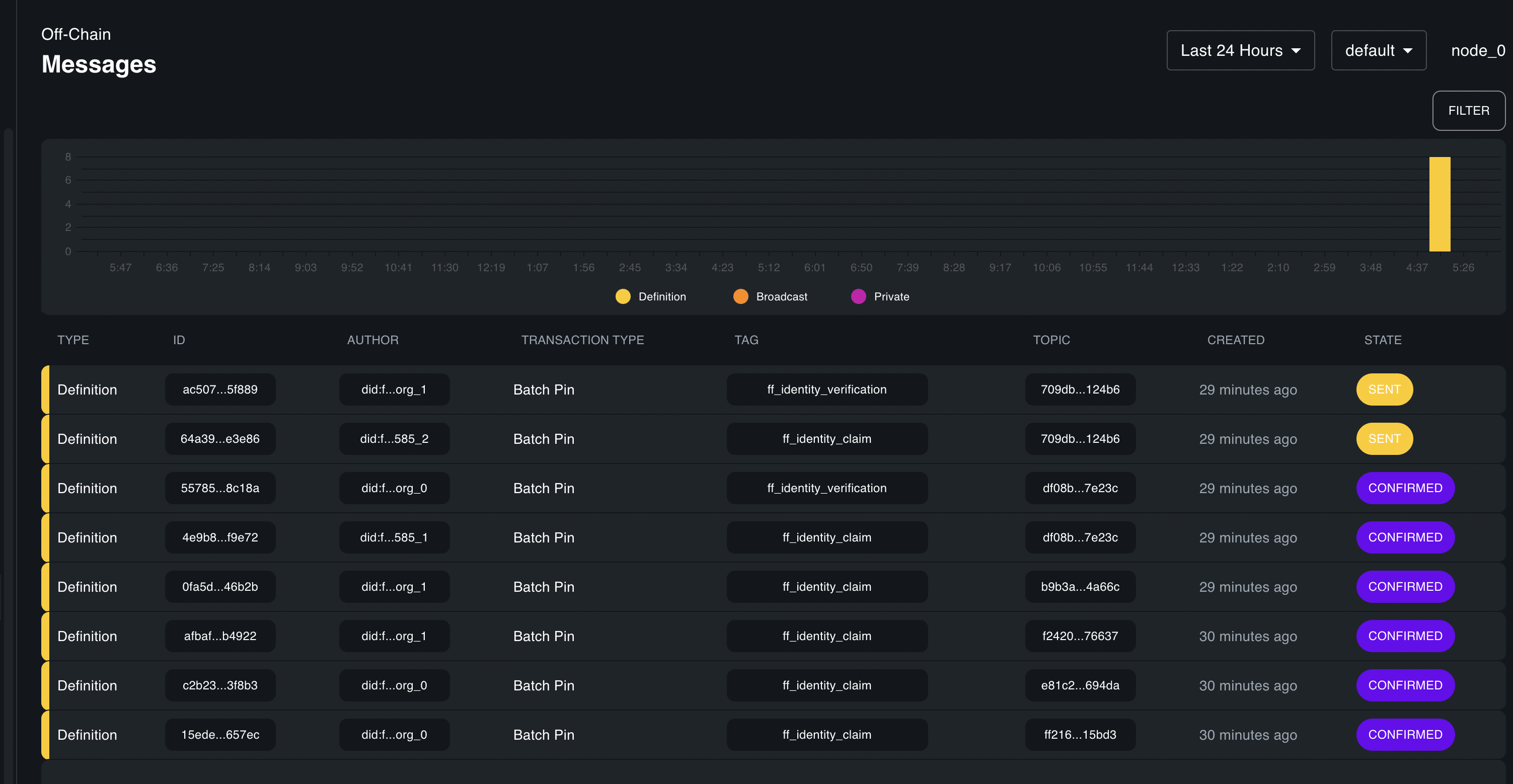Toggle the Definition legend dot

[x=623, y=296]
